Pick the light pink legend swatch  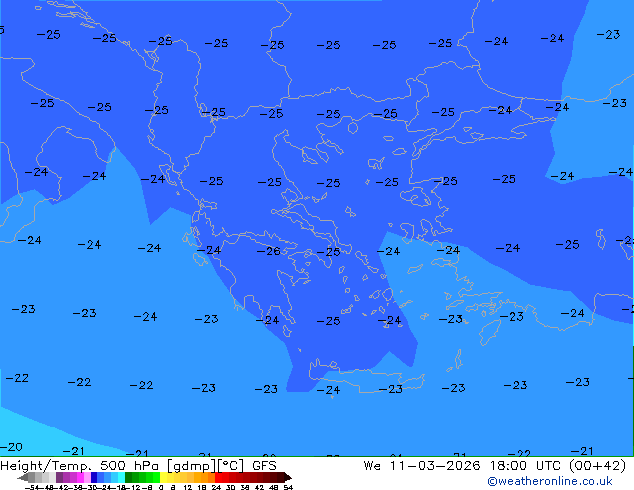coord(87,477)
